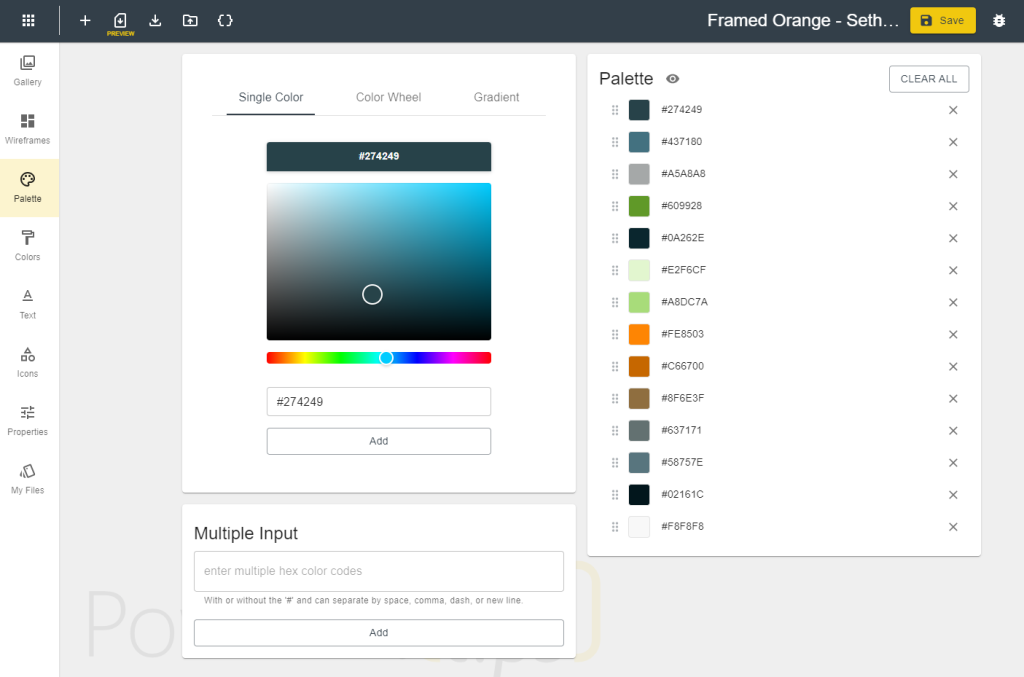Click the plus new item icon

coord(85,20)
